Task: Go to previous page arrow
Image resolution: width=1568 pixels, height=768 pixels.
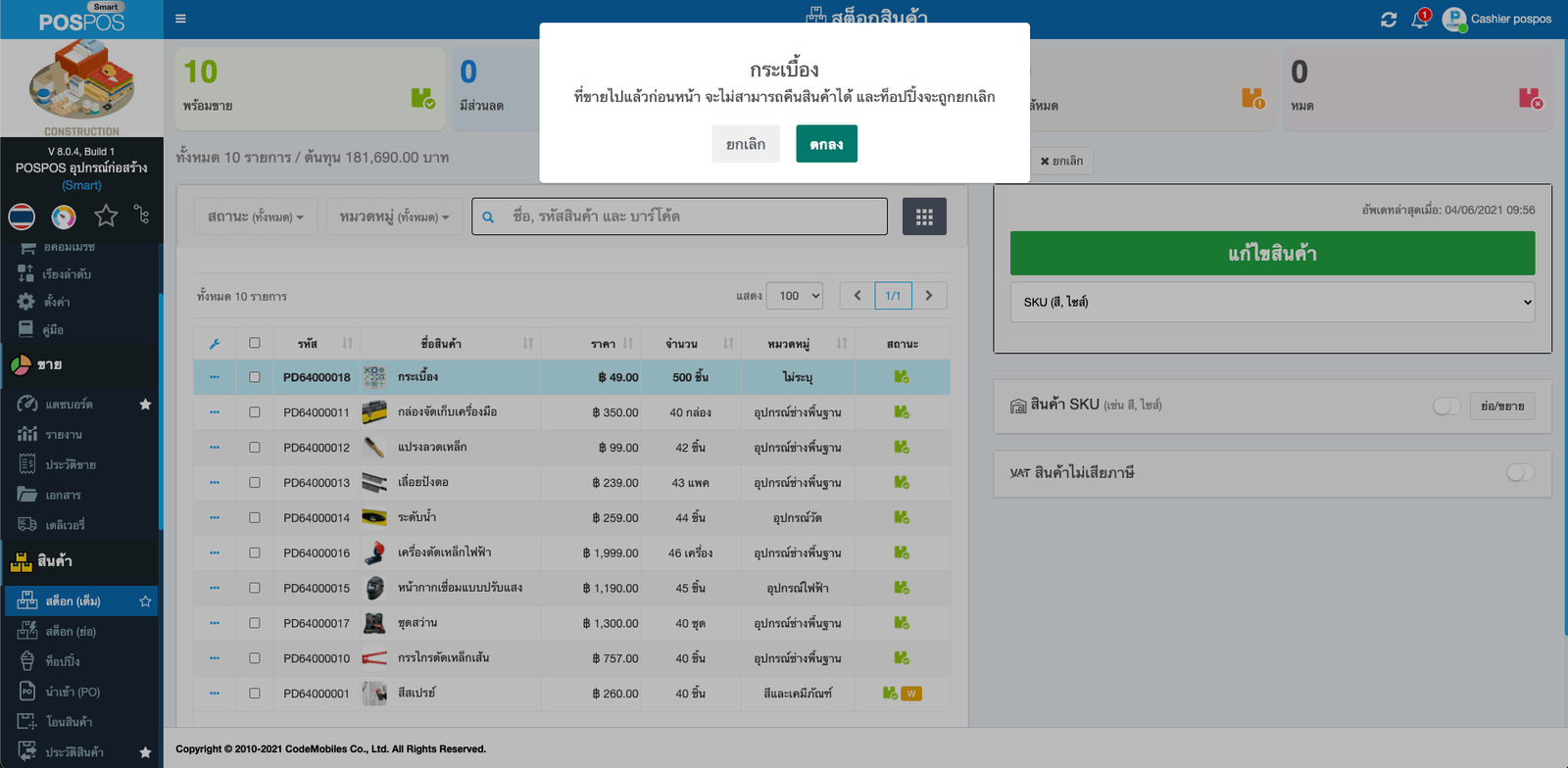Action: (857, 296)
